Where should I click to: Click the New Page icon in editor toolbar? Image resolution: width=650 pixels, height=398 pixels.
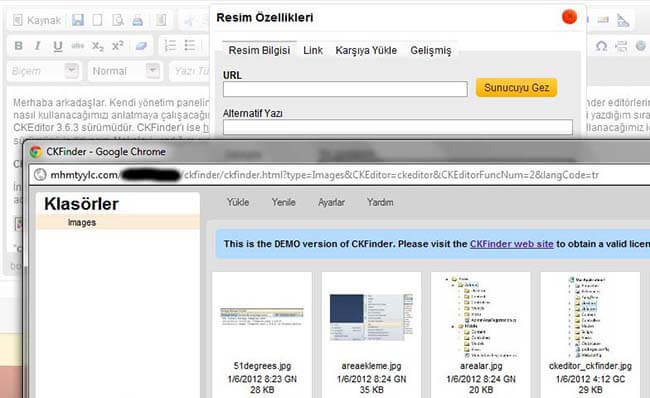coord(97,20)
